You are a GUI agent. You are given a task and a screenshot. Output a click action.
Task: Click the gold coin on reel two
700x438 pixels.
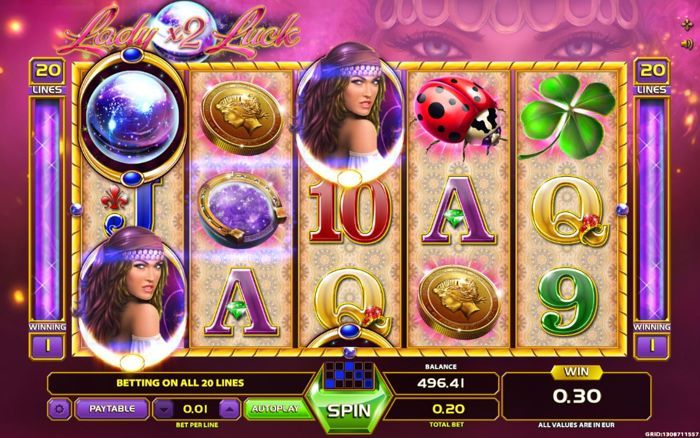241,117
